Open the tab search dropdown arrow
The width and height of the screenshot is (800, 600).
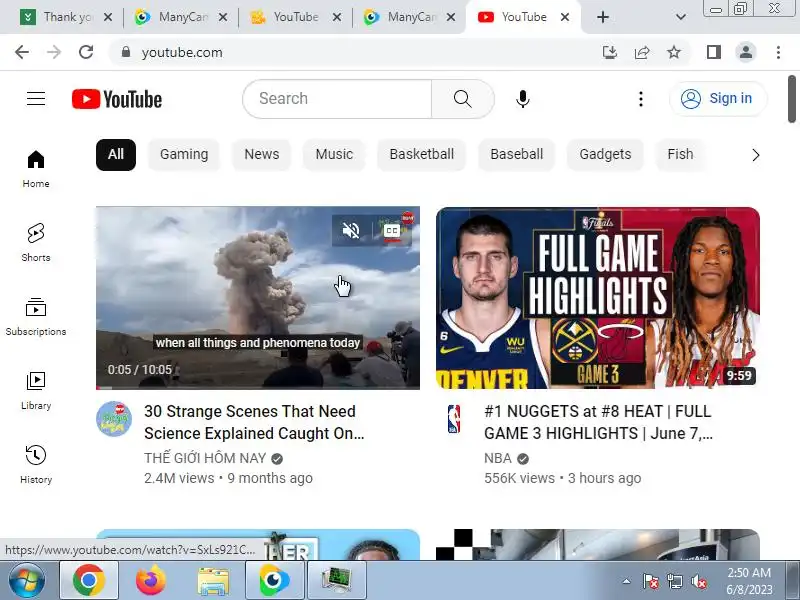[681, 17]
